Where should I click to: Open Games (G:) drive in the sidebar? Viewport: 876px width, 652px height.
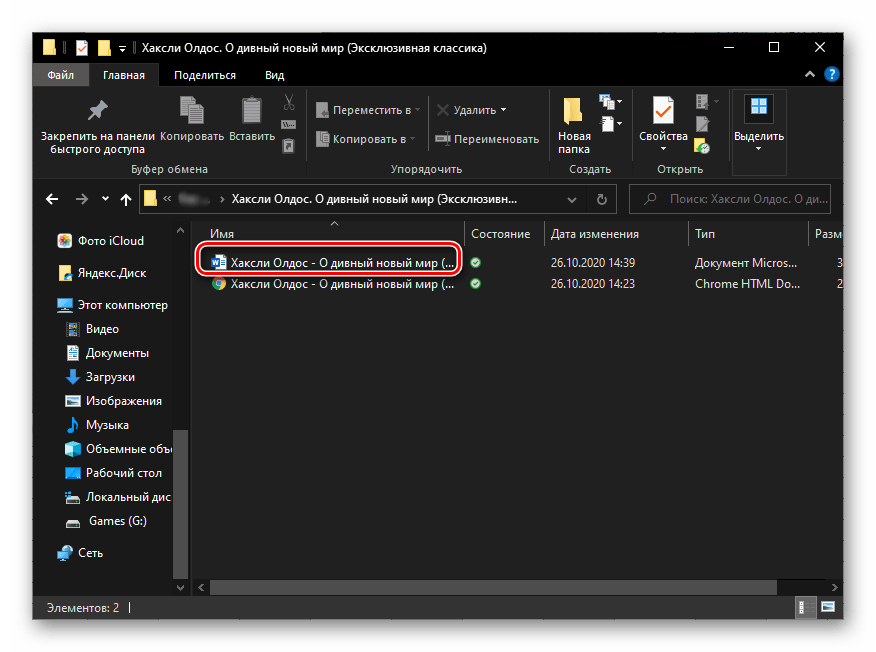click(106, 521)
